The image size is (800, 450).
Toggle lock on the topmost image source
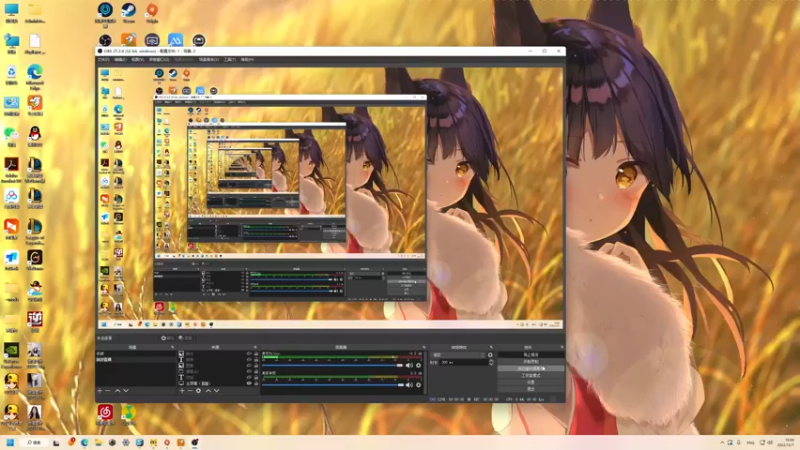(256, 354)
